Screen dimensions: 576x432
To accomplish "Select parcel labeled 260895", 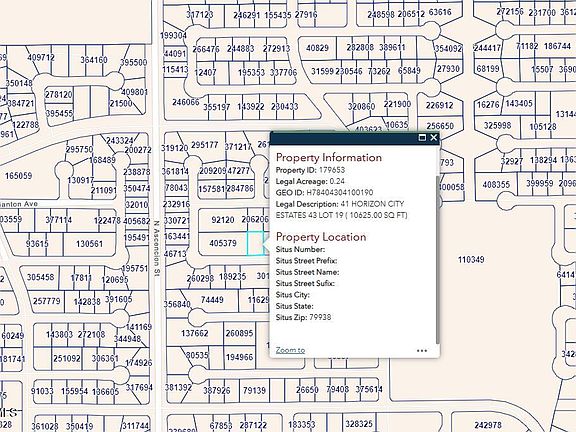I will click(x=240, y=333).
